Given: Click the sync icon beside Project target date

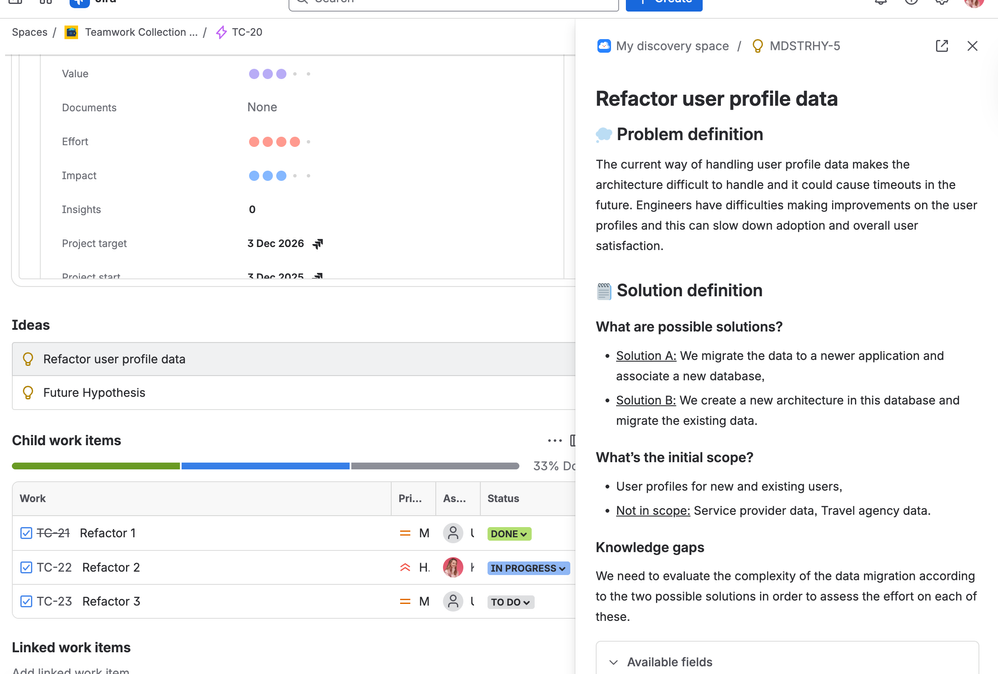Looking at the screenshot, I should (x=318, y=244).
